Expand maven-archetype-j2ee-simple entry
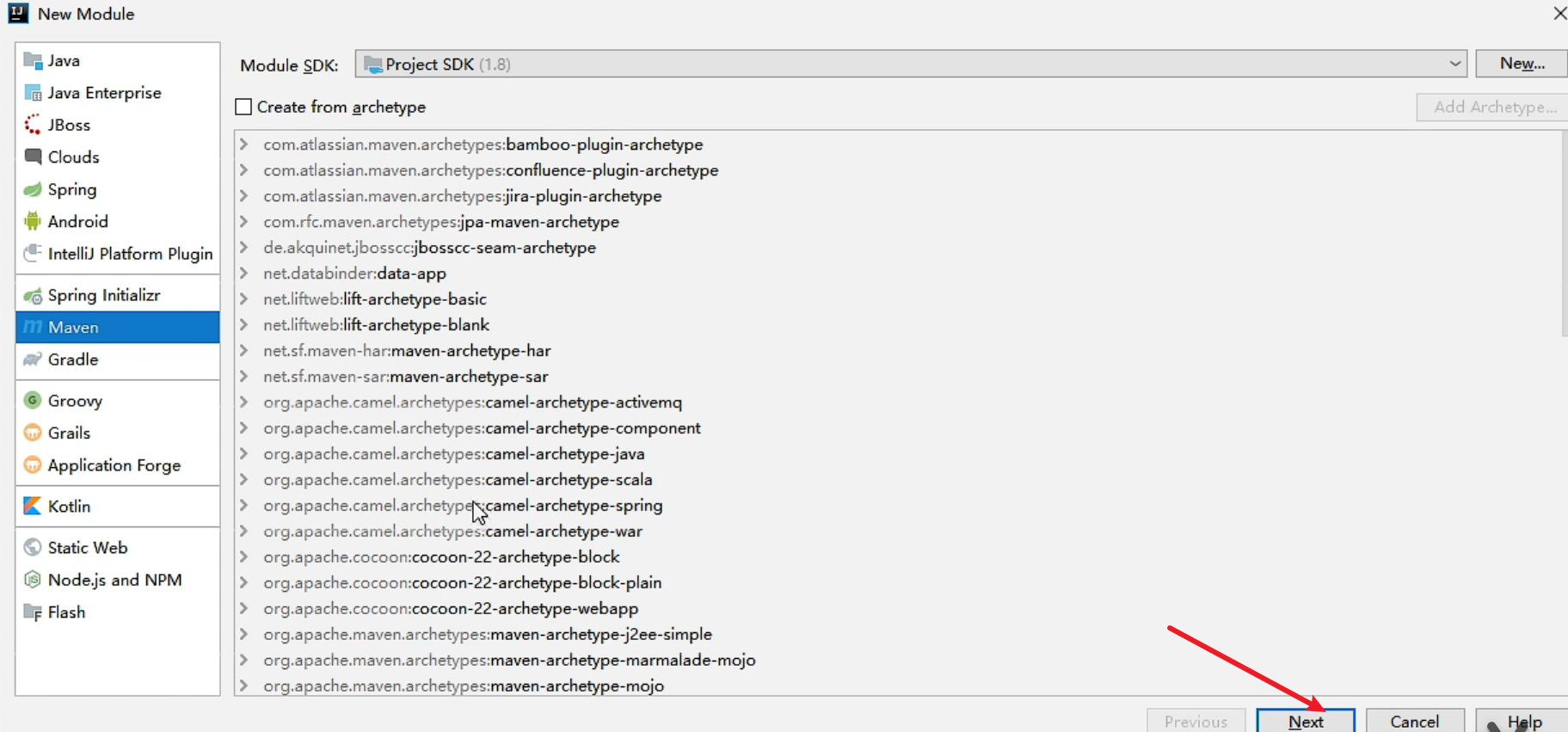Viewport: 1568px width, 732px height. (244, 635)
